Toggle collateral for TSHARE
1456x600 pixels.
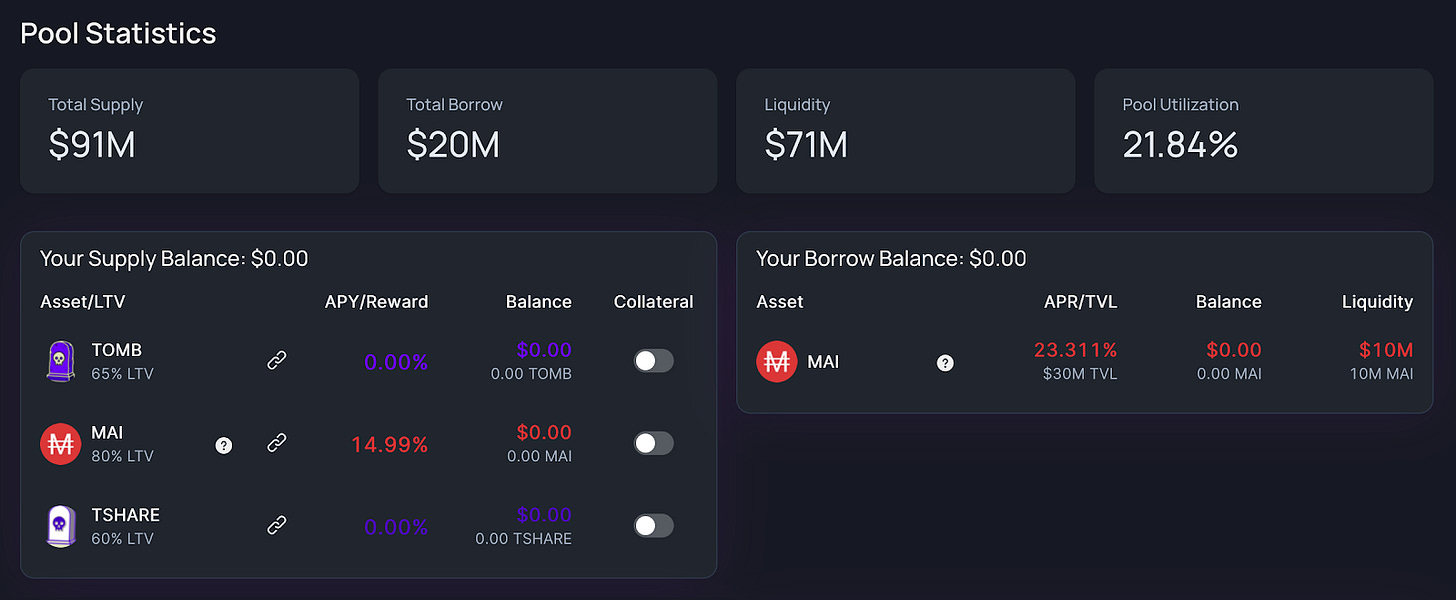[653, 525]
